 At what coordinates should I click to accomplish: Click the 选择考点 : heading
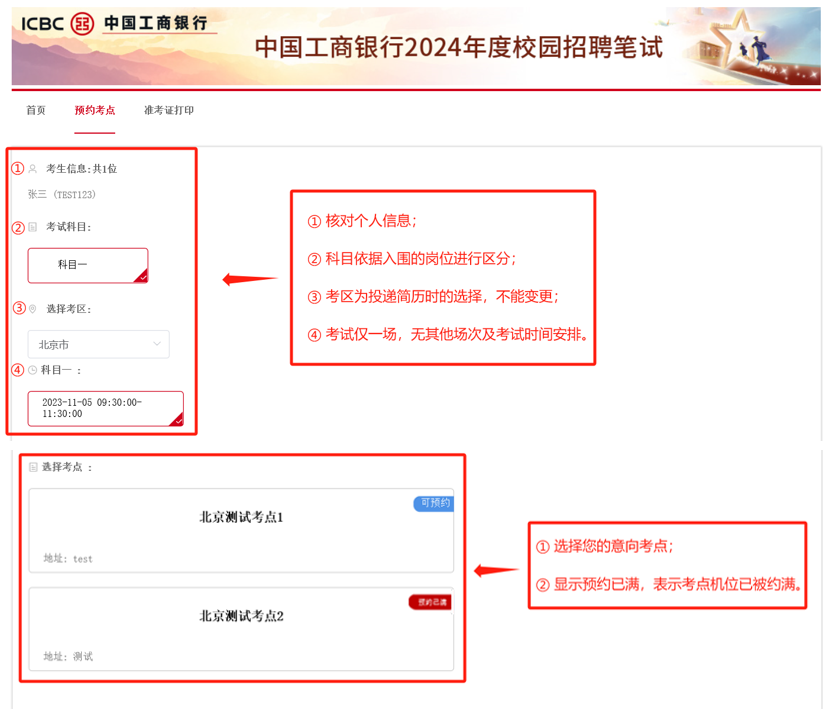point(67,467)
